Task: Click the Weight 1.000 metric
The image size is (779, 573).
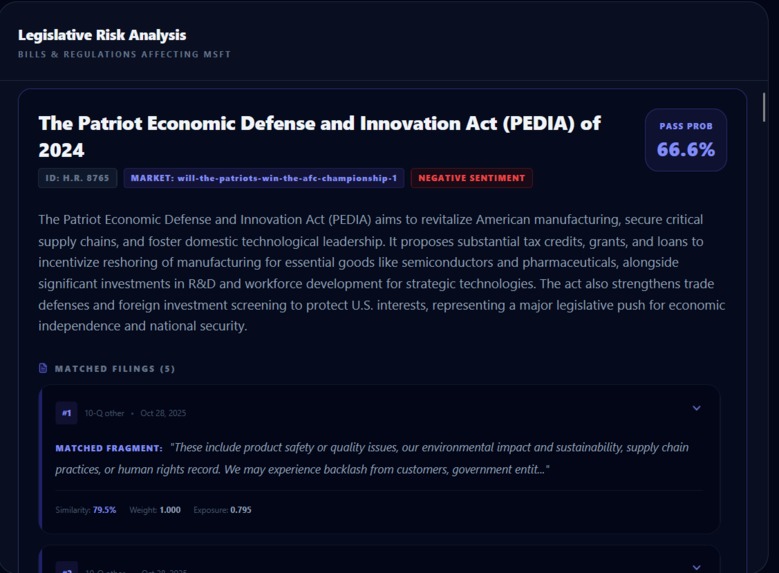Action: tap(155, 510)
